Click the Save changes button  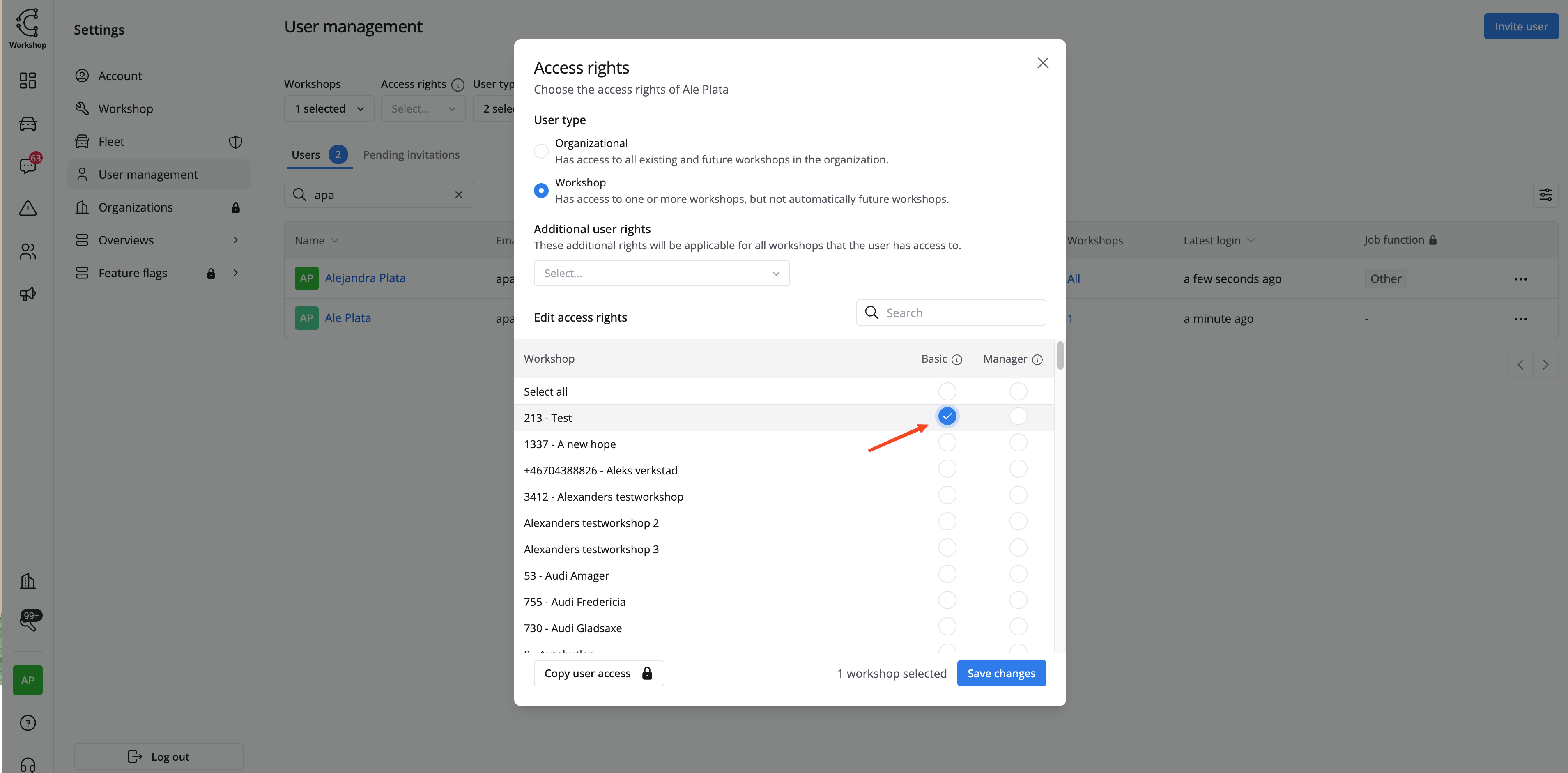pyautogui.click(x=1001, y=673)
